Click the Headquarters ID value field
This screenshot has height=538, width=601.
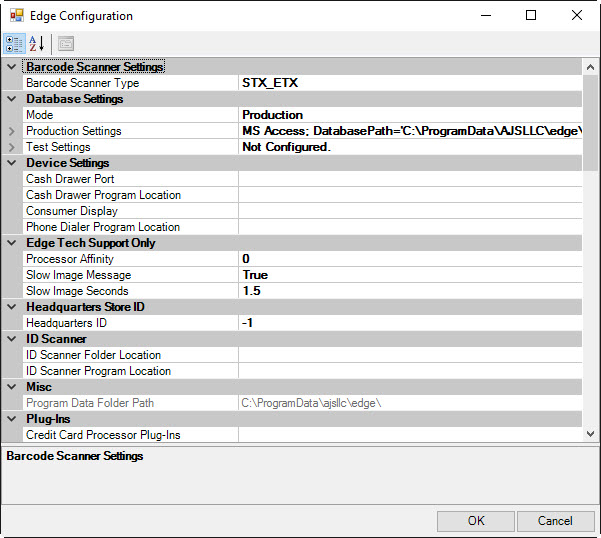410,323
